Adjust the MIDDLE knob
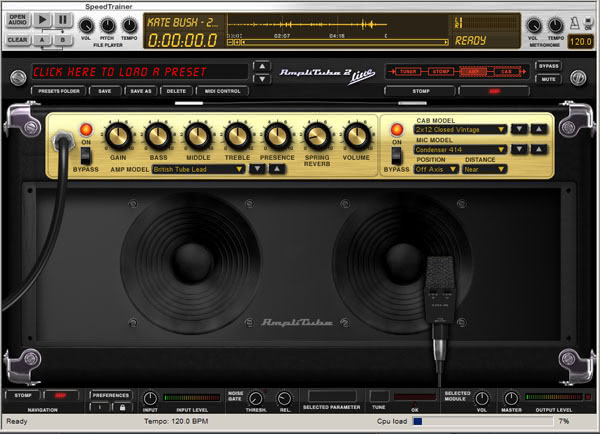The image size is (600, 434). pyautogui.click(x=198, y=137)
